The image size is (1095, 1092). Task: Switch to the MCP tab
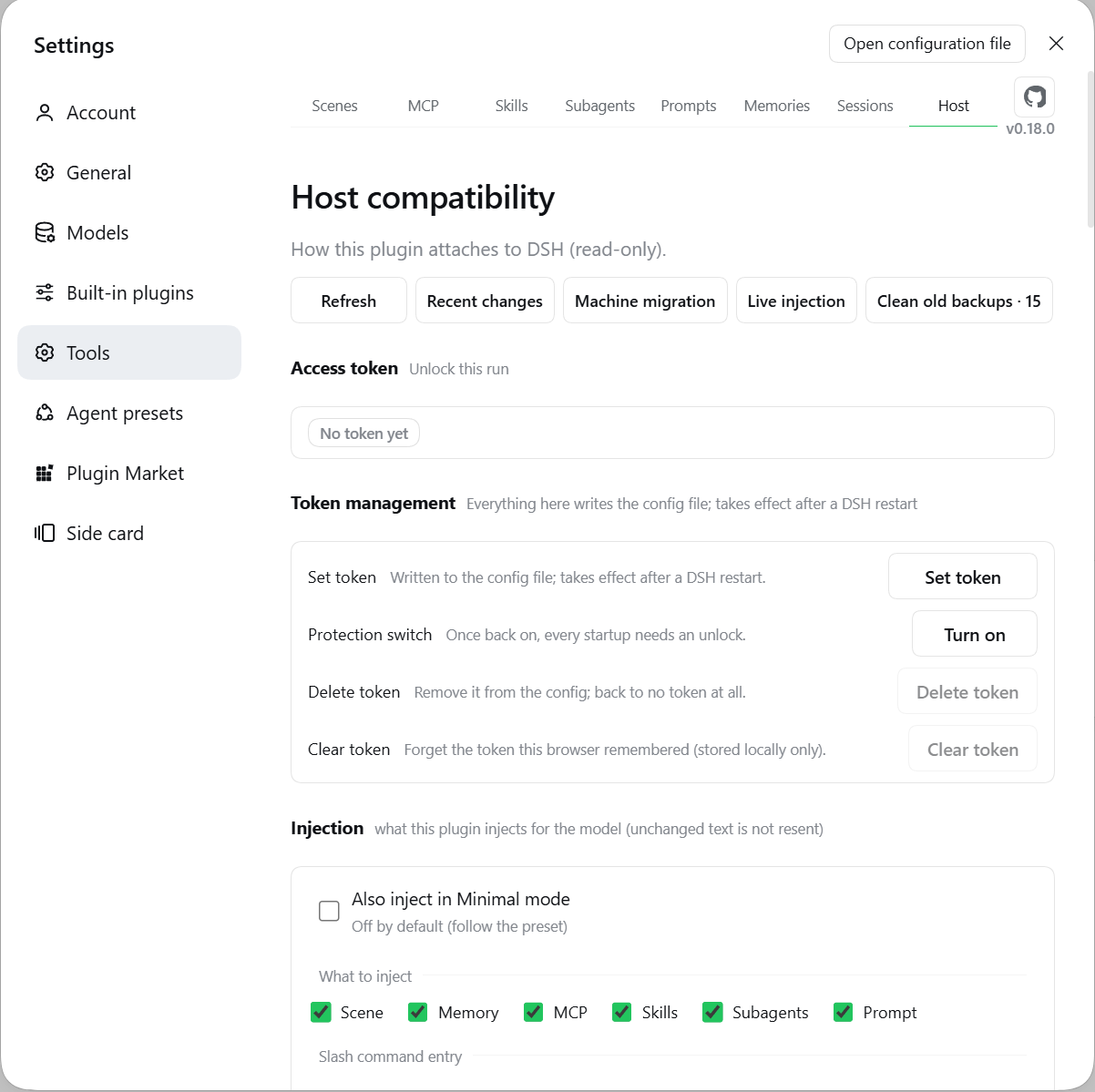point(424,106)
